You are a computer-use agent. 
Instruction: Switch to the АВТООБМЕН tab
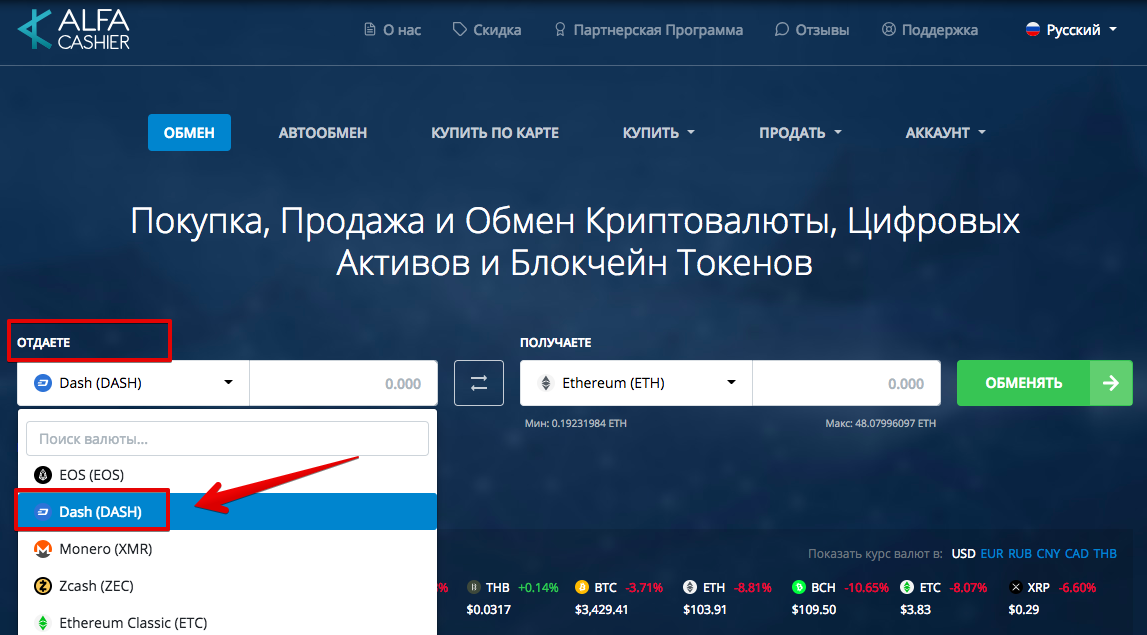pos(323,133)
